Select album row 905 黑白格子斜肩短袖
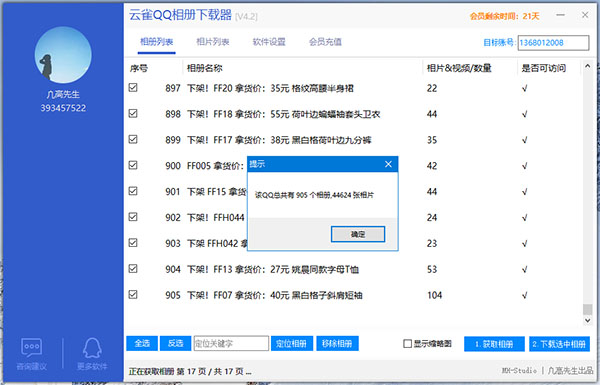The height and width of the screenshot is (385, 600). coord(354,295)
